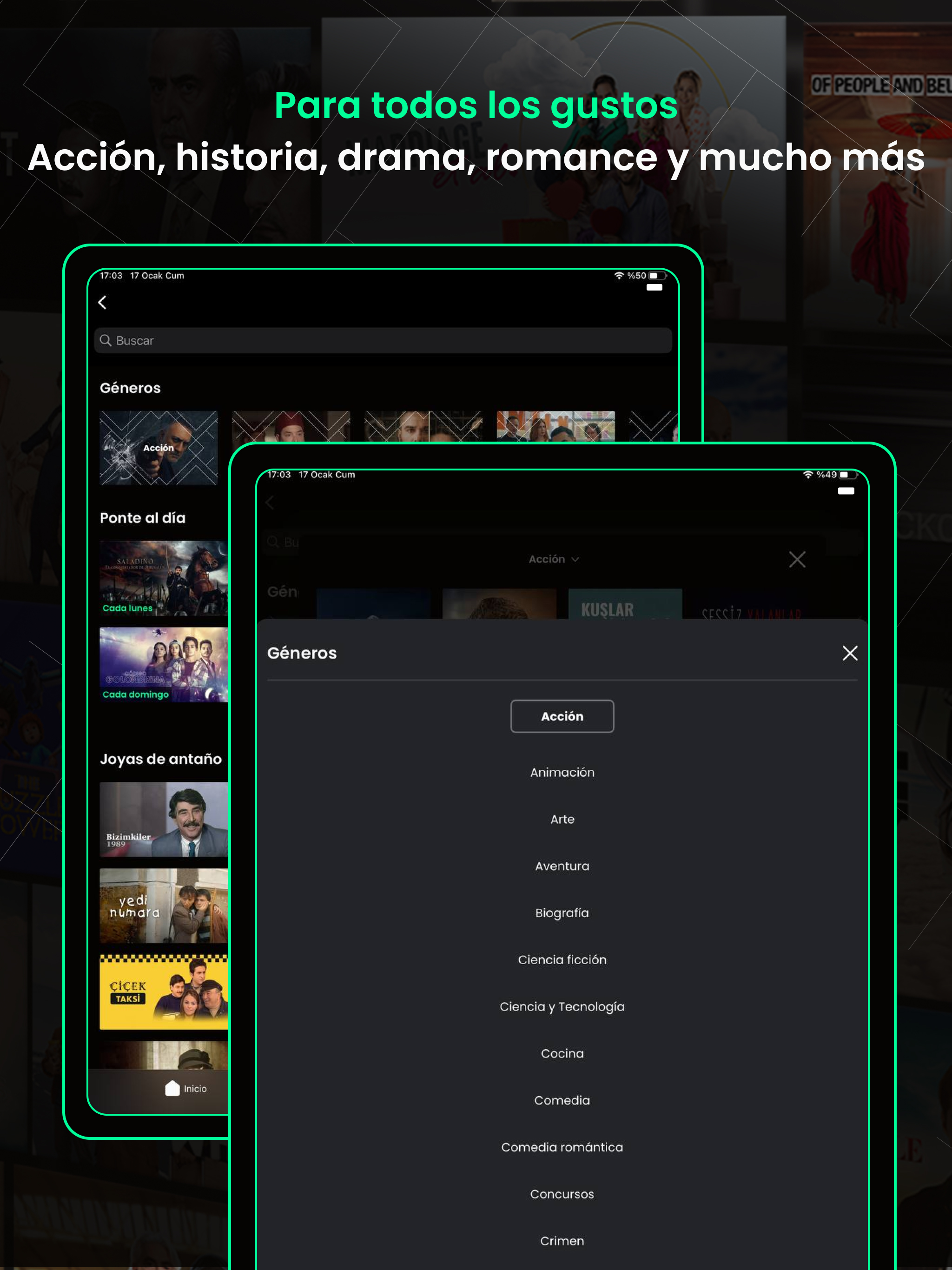The height and width of the screenshot is (1270, 952).
Task: Open the Bizimkiler 1989 thumbnail
Action: point(164,819)
